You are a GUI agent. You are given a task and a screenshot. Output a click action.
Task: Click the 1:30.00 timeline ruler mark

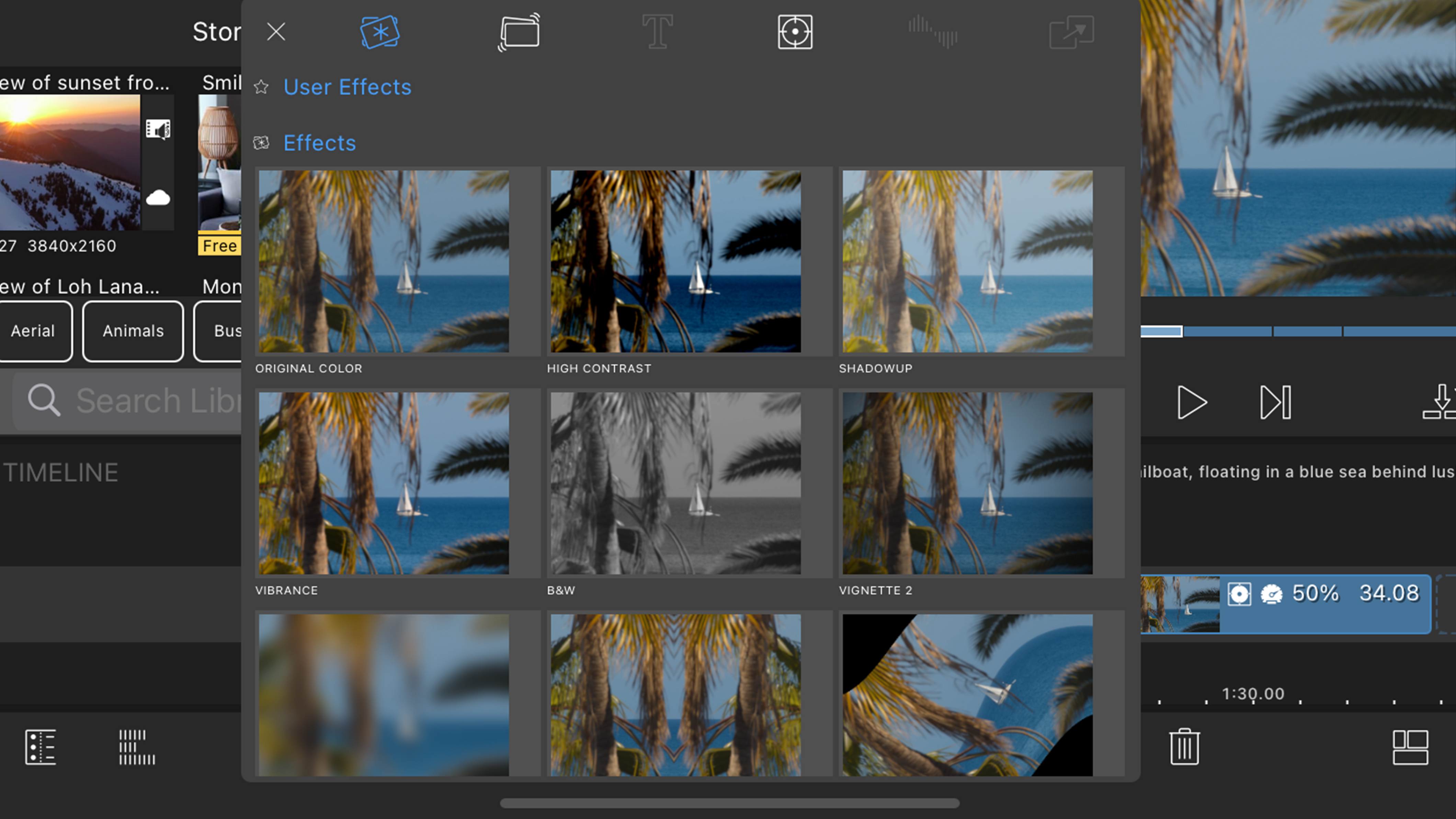click(x=1253, y=694)
